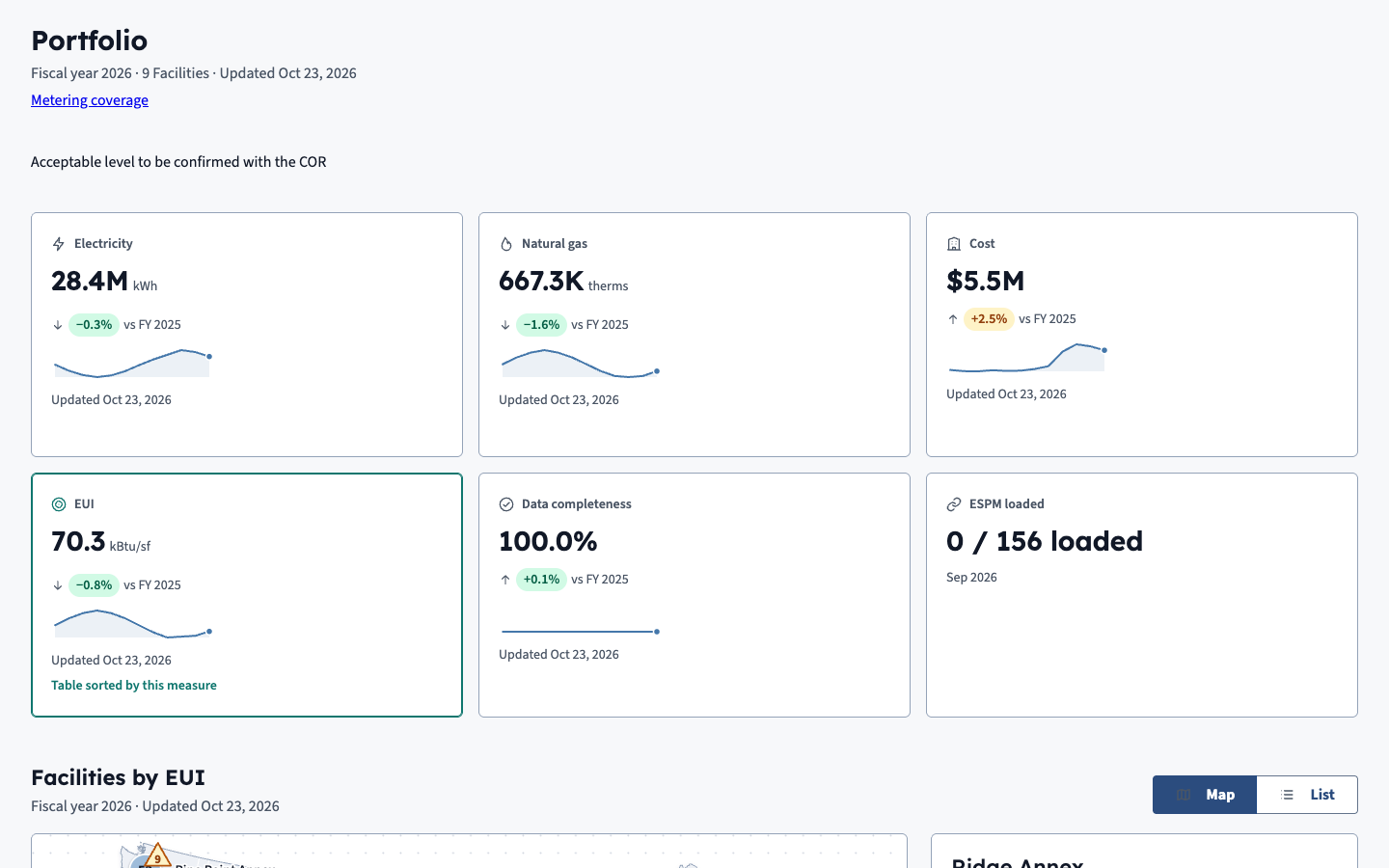
Task: Switch to the List view
Action: pos(1307,795)
